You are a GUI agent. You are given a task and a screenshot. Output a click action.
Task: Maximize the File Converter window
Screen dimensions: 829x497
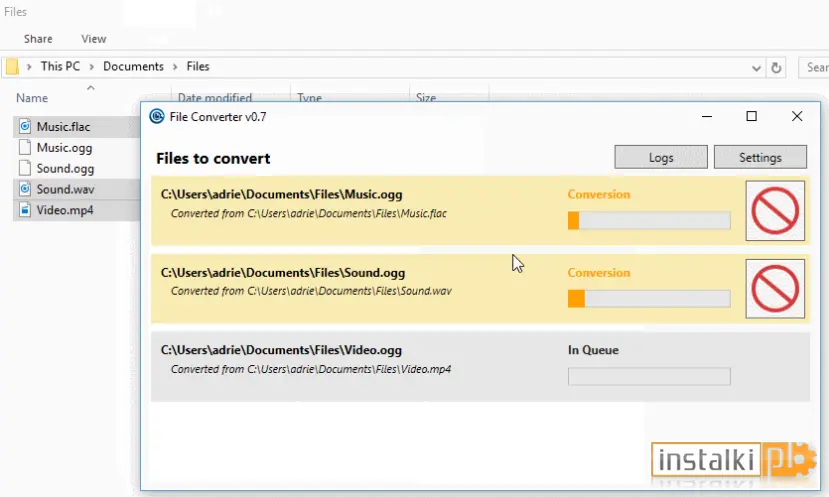pyautogui.click(x=751, y=116)
